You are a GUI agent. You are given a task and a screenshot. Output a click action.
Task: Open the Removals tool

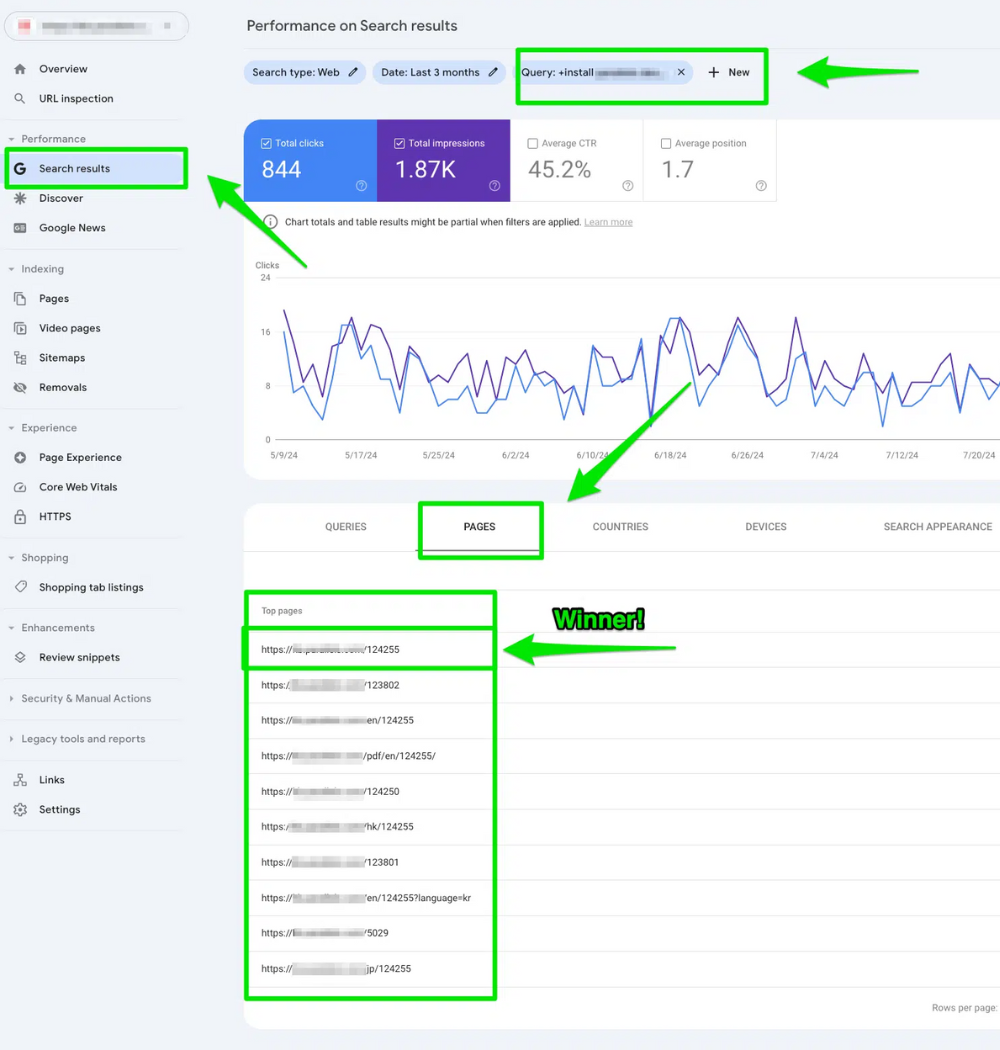(62, 387)
